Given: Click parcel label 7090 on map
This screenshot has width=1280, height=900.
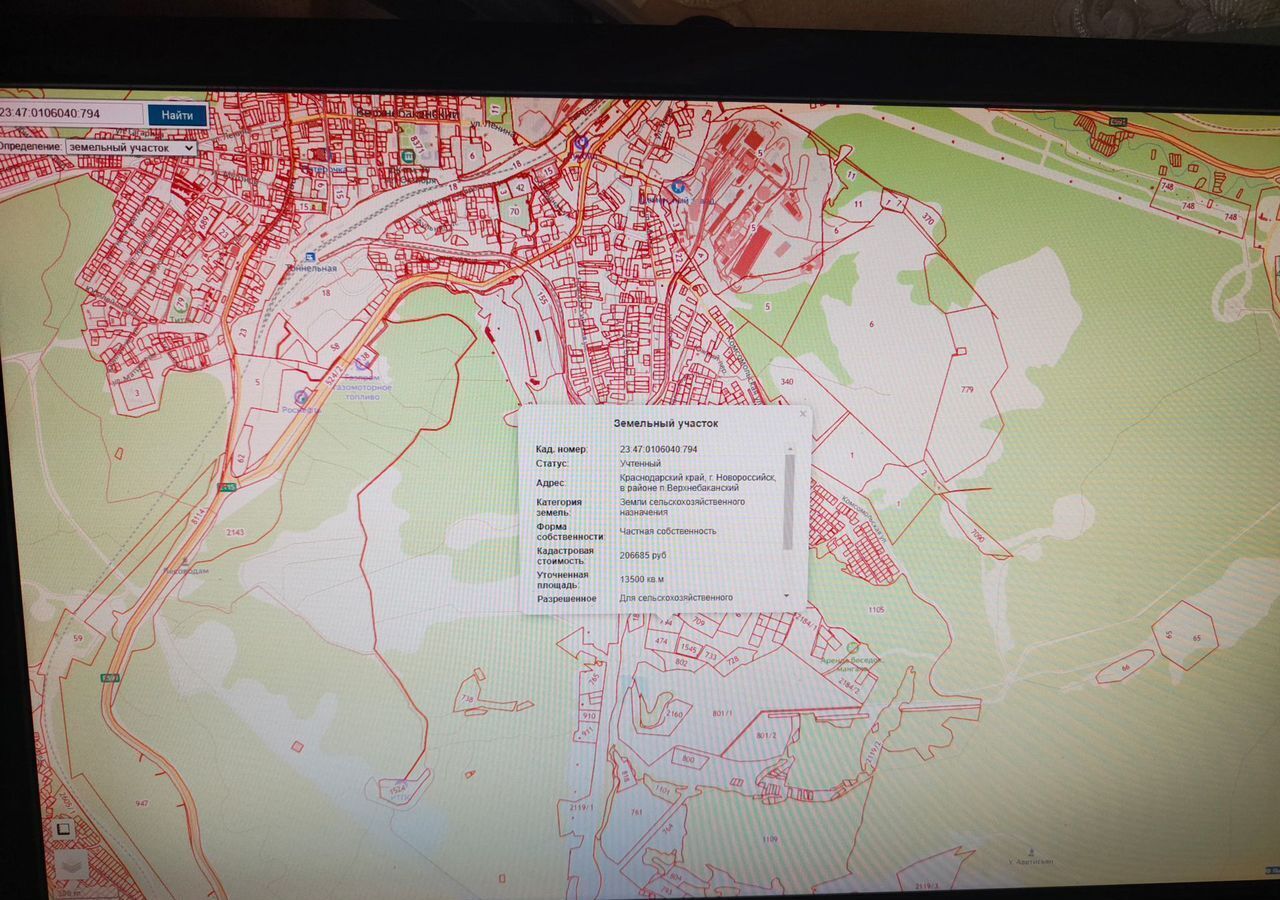Looking at the screenshot, I should coord(977,537).
